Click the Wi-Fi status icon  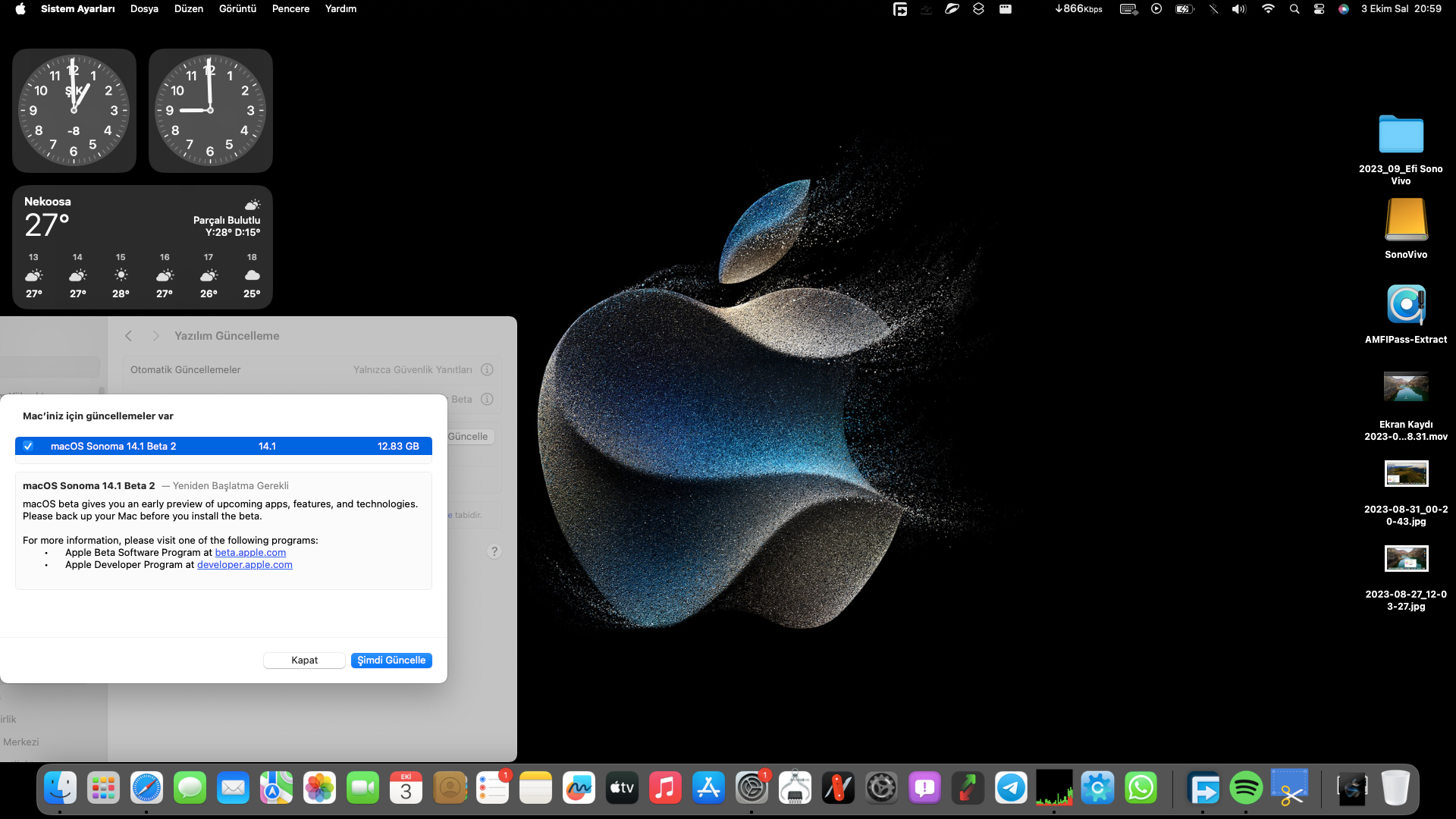tap(1268, 9)
